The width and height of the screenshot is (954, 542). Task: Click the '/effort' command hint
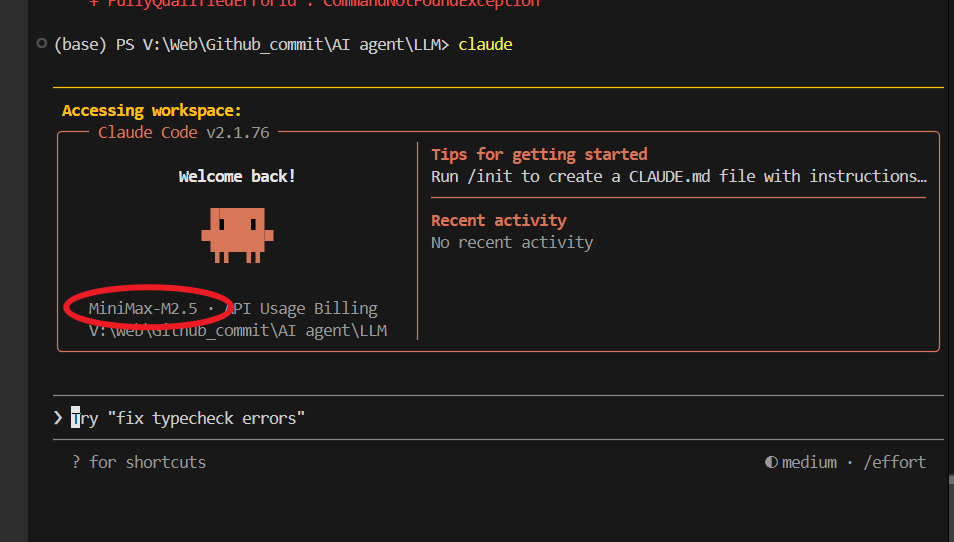tap(894, 462)
